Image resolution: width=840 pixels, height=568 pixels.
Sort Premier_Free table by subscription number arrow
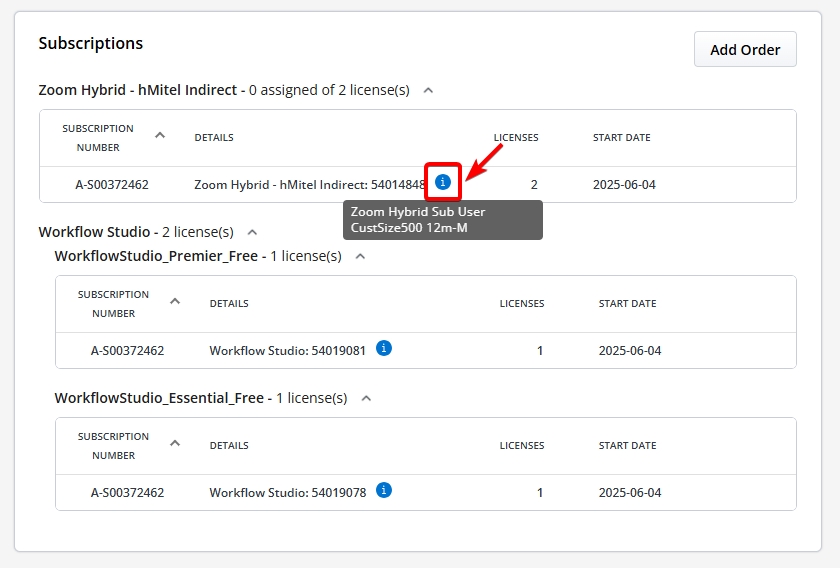(x=175, y=302)
